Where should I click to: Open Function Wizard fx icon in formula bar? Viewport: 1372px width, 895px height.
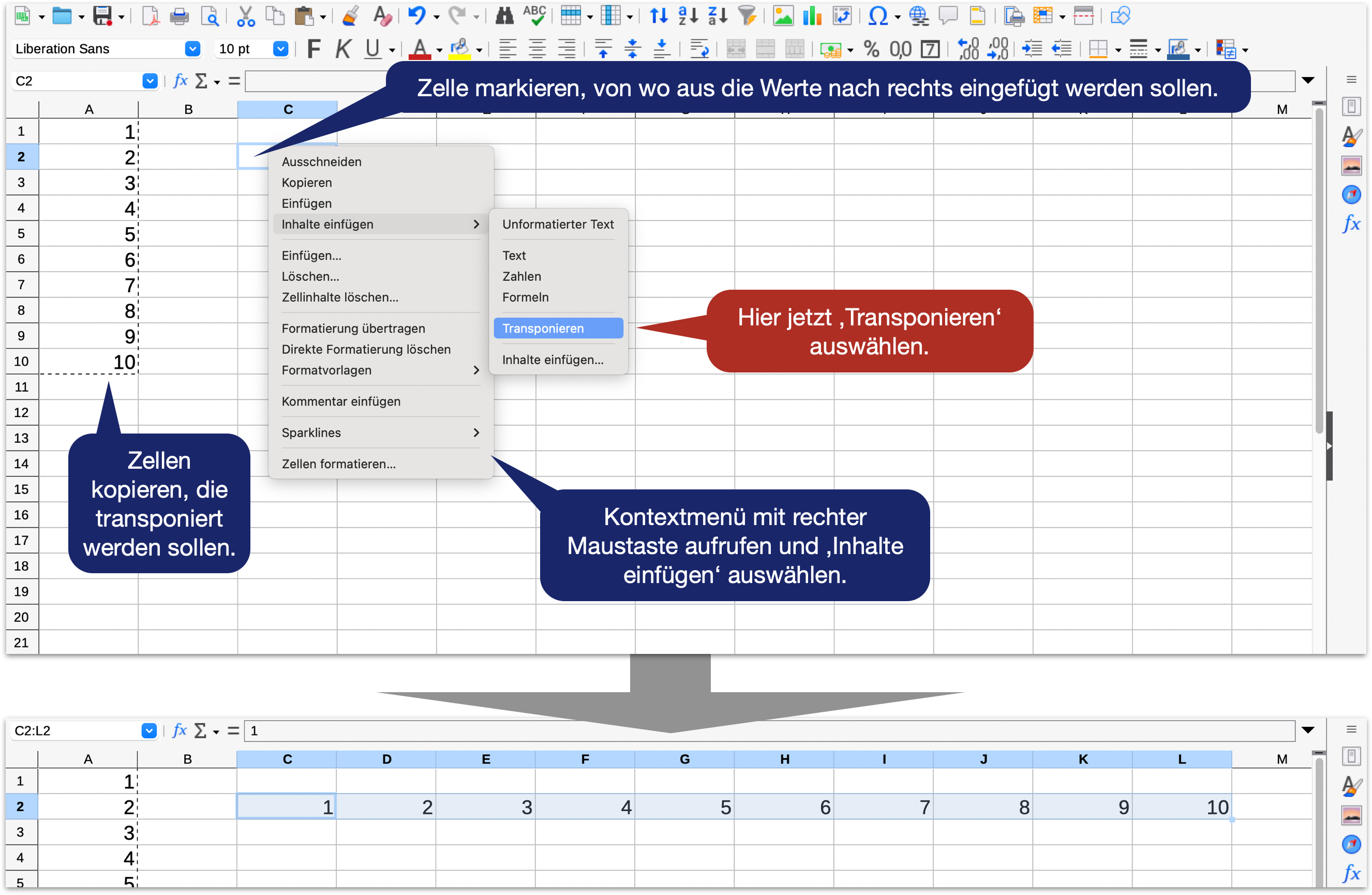pyautogui.click(x=181, y=81)
